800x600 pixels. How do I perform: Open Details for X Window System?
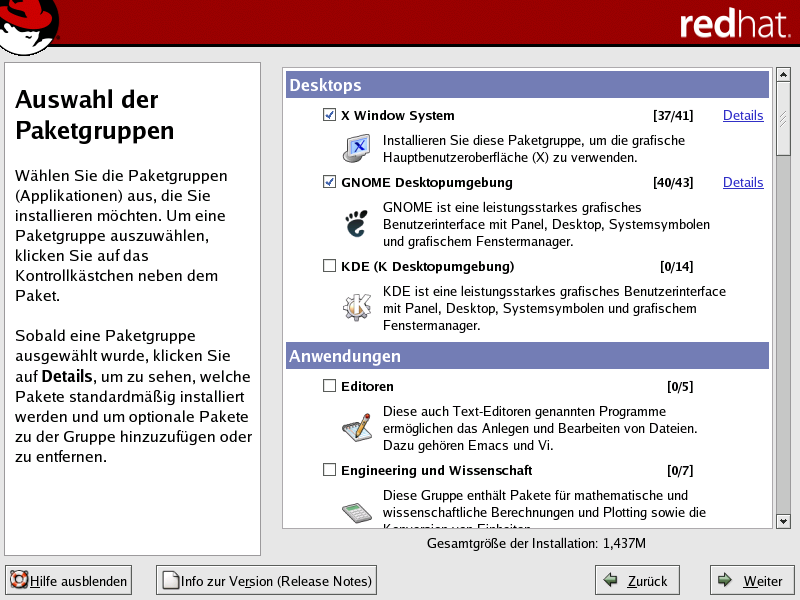pos(743,116)
